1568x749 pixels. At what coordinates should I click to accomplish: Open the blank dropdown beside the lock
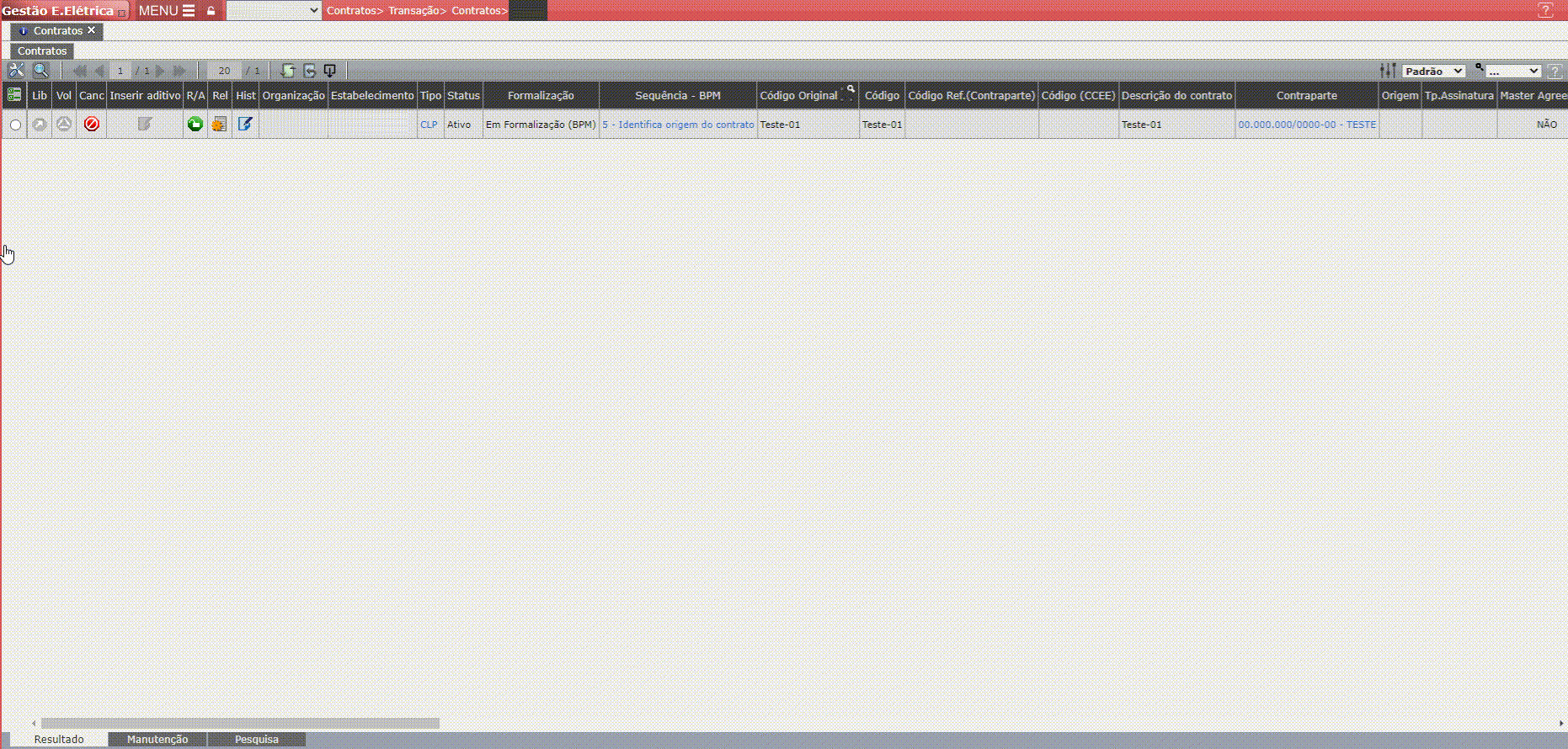click(x=274, y=11)
